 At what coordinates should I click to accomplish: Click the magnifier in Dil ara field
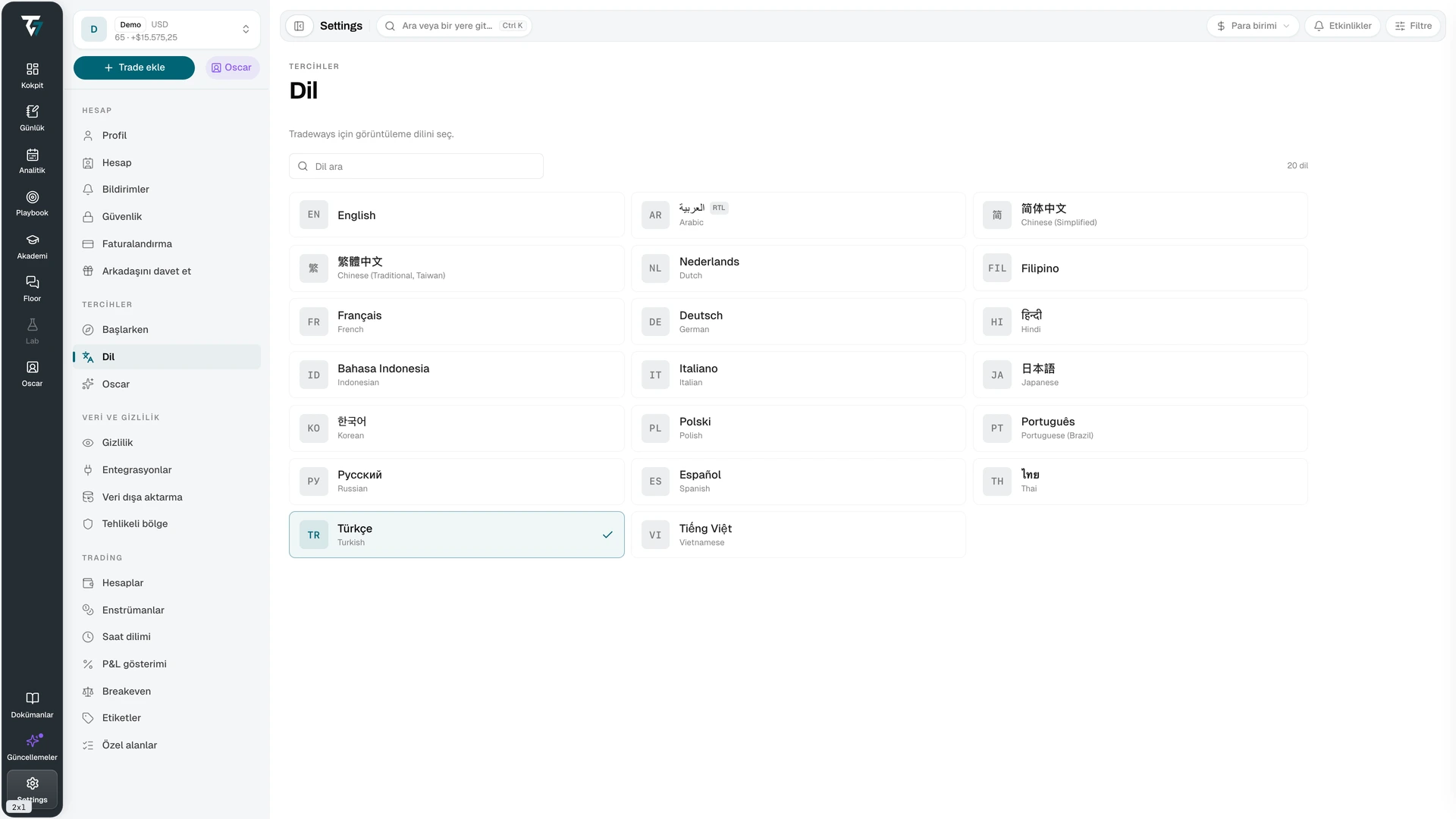pos(303,166)
